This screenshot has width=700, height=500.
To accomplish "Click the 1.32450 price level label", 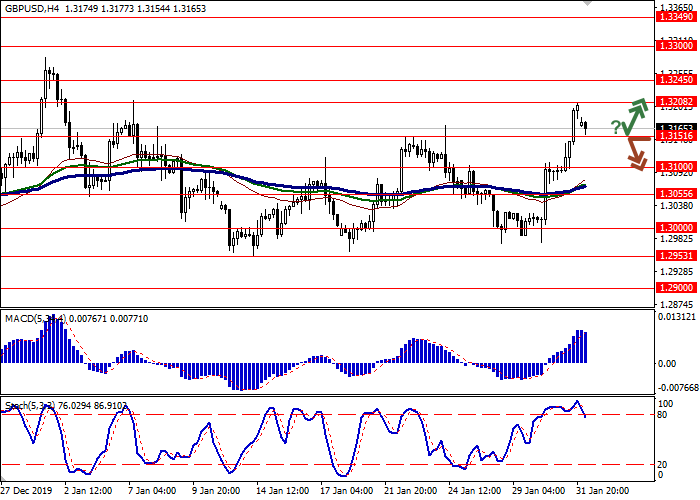I will 675,79.
